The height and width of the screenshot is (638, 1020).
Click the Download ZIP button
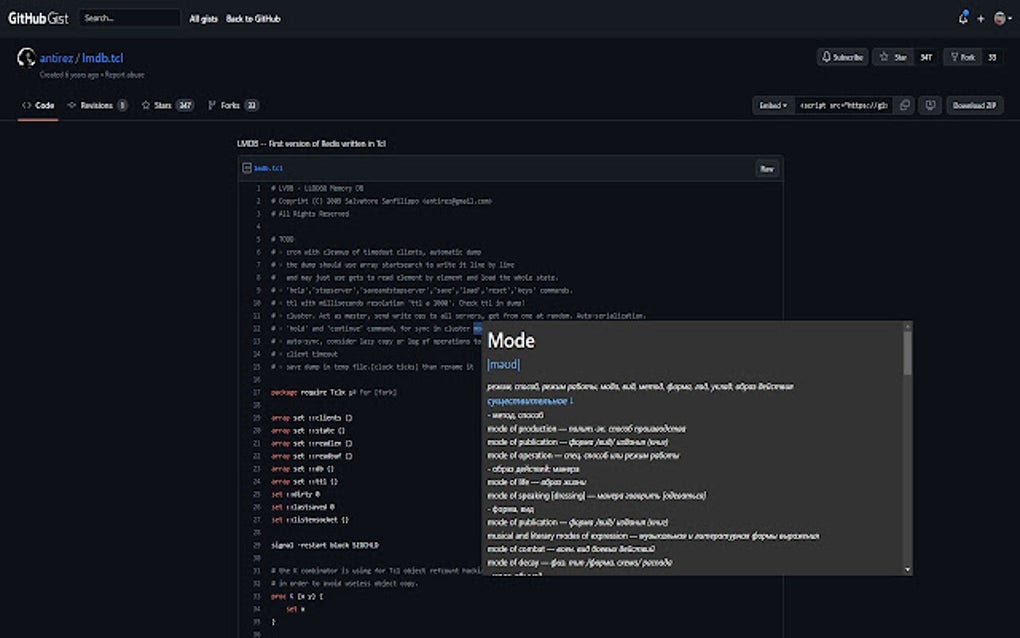[974, 105]
